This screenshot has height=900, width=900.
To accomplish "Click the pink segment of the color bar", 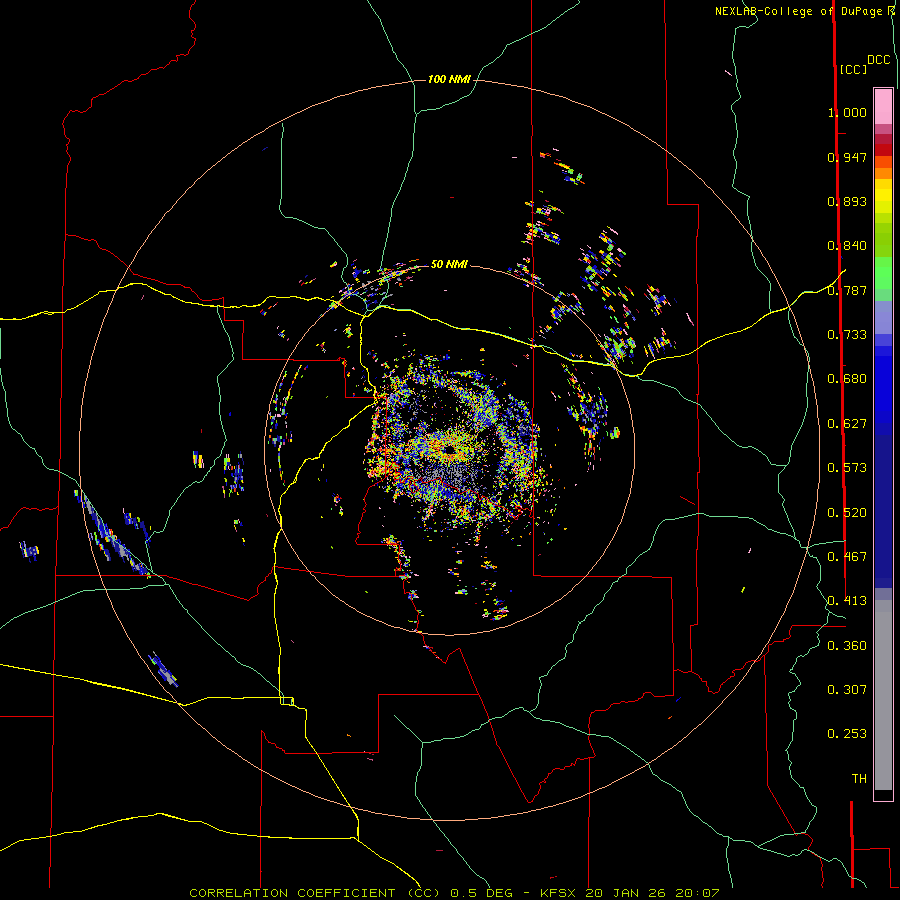I will click(x=883, y=106).
